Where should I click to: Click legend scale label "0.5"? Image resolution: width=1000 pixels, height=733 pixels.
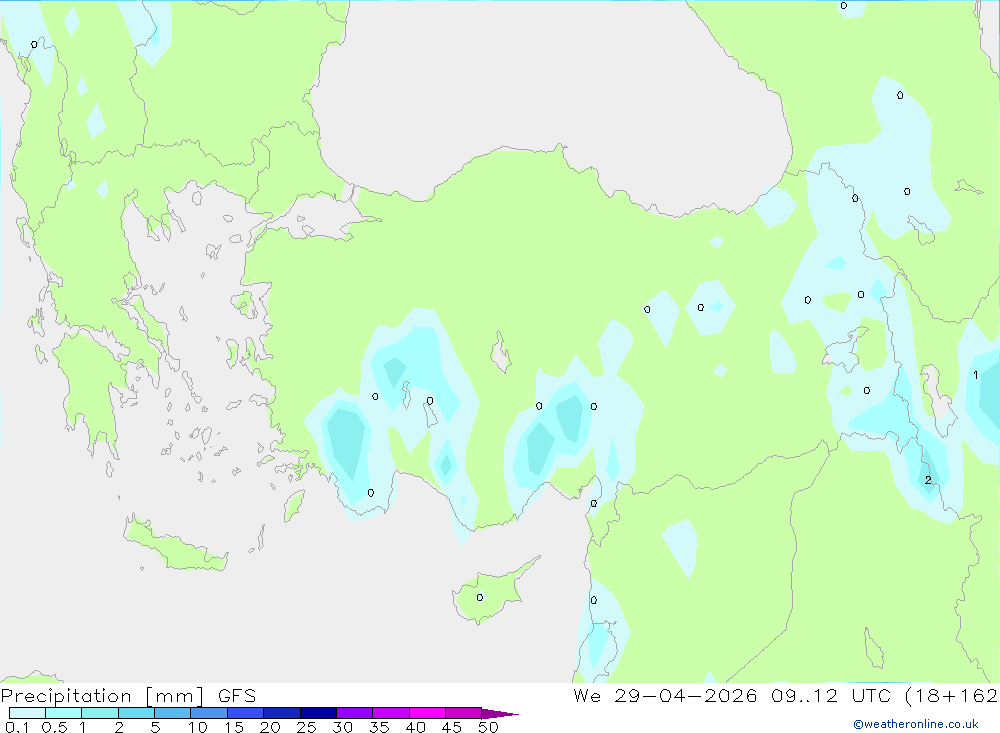pyautogui.click(x=54, y=727)
